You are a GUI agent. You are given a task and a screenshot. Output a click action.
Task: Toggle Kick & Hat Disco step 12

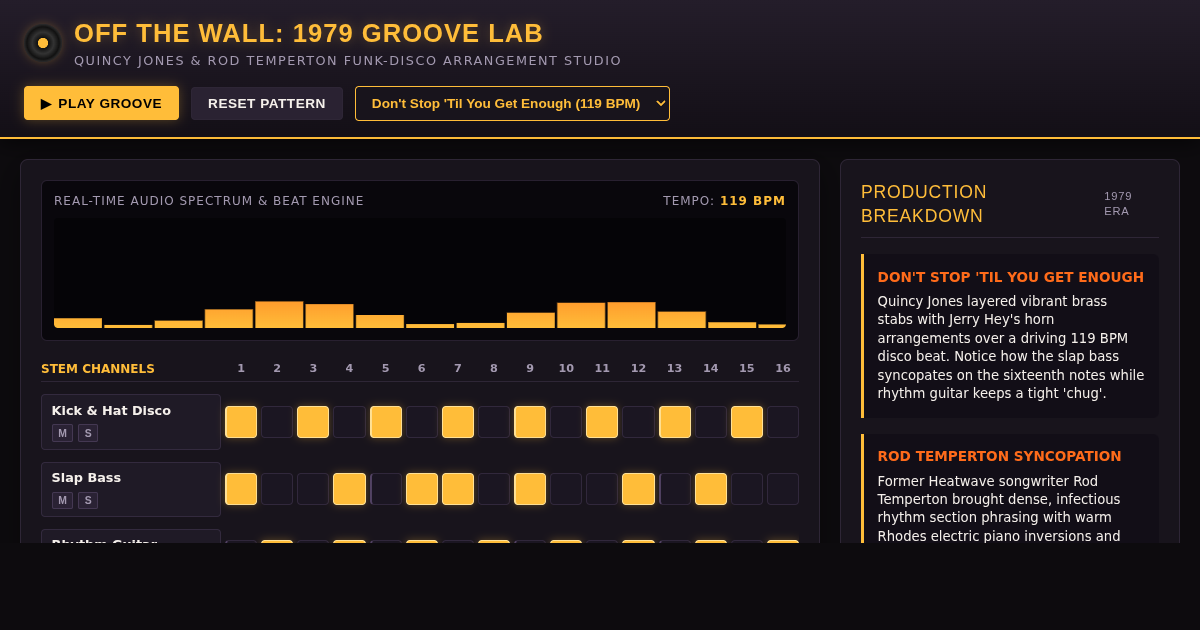tap(638, 422)
